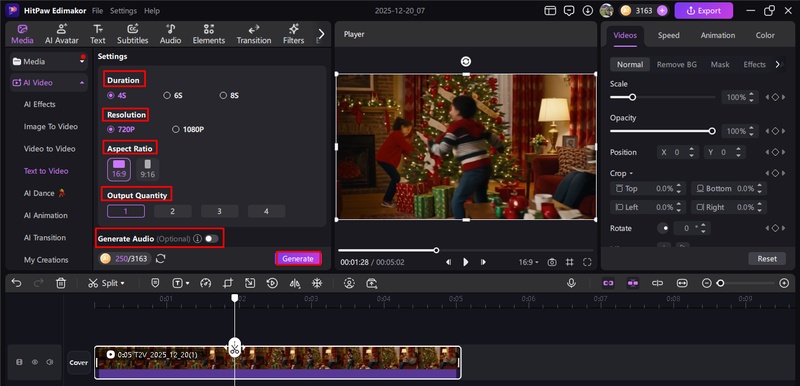Viewport: 800px width, 386px height.
Task: Adjust the Scale slider
Action: click(x=663, y=97)
